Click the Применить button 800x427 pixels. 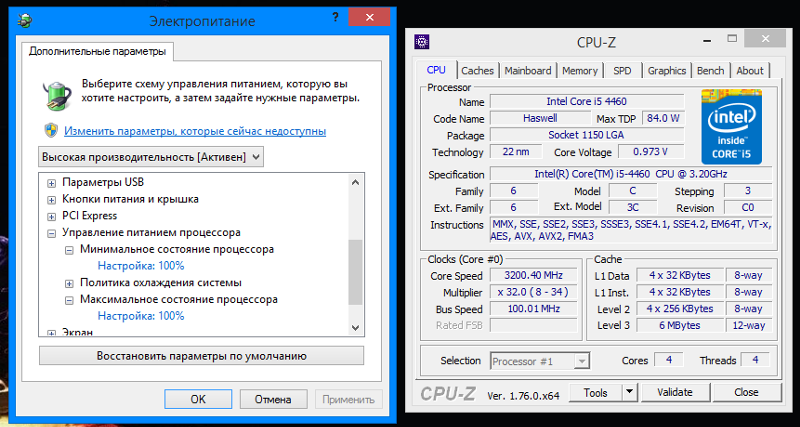coord(348,399)
